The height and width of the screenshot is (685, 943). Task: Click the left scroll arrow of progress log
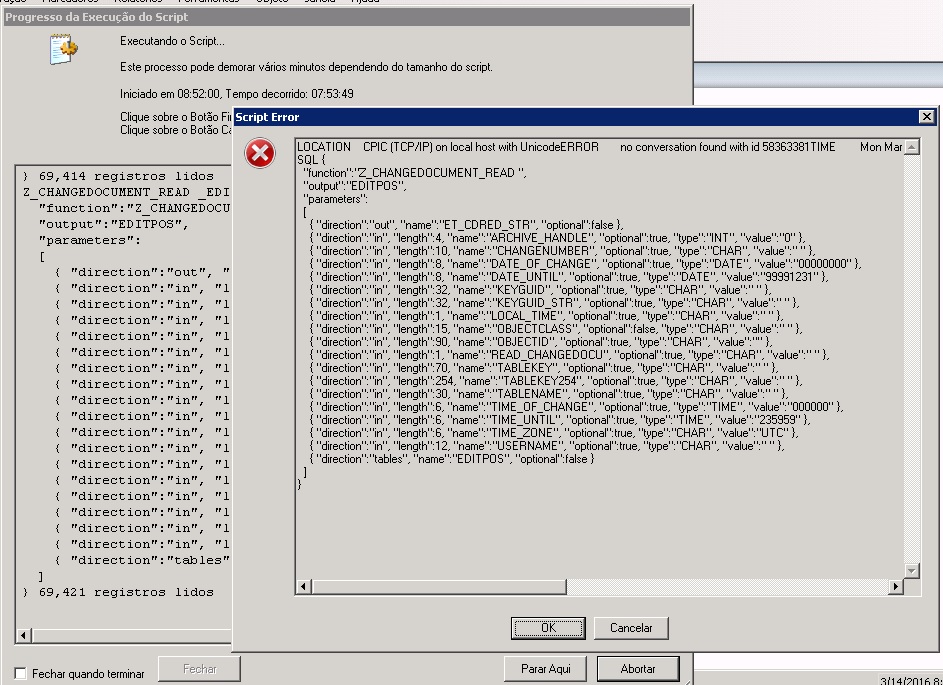click(x=25, y=635)
